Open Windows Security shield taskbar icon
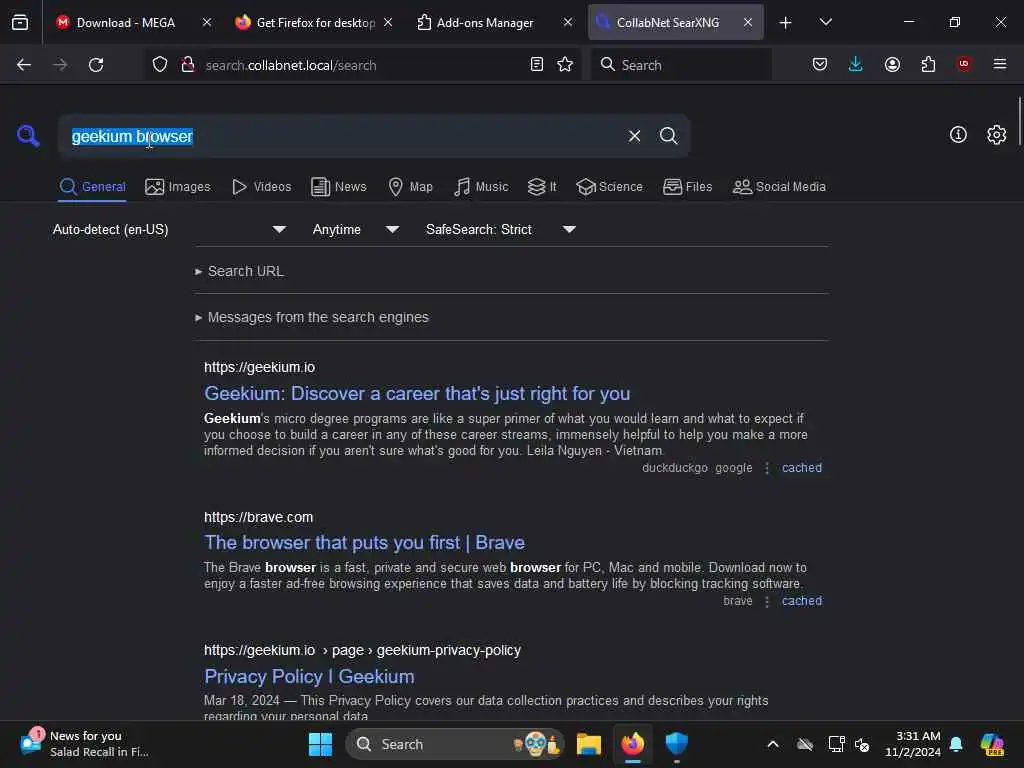Viewport: 1024px width, 768px height. pyautogui.click(x=677, y=744)
